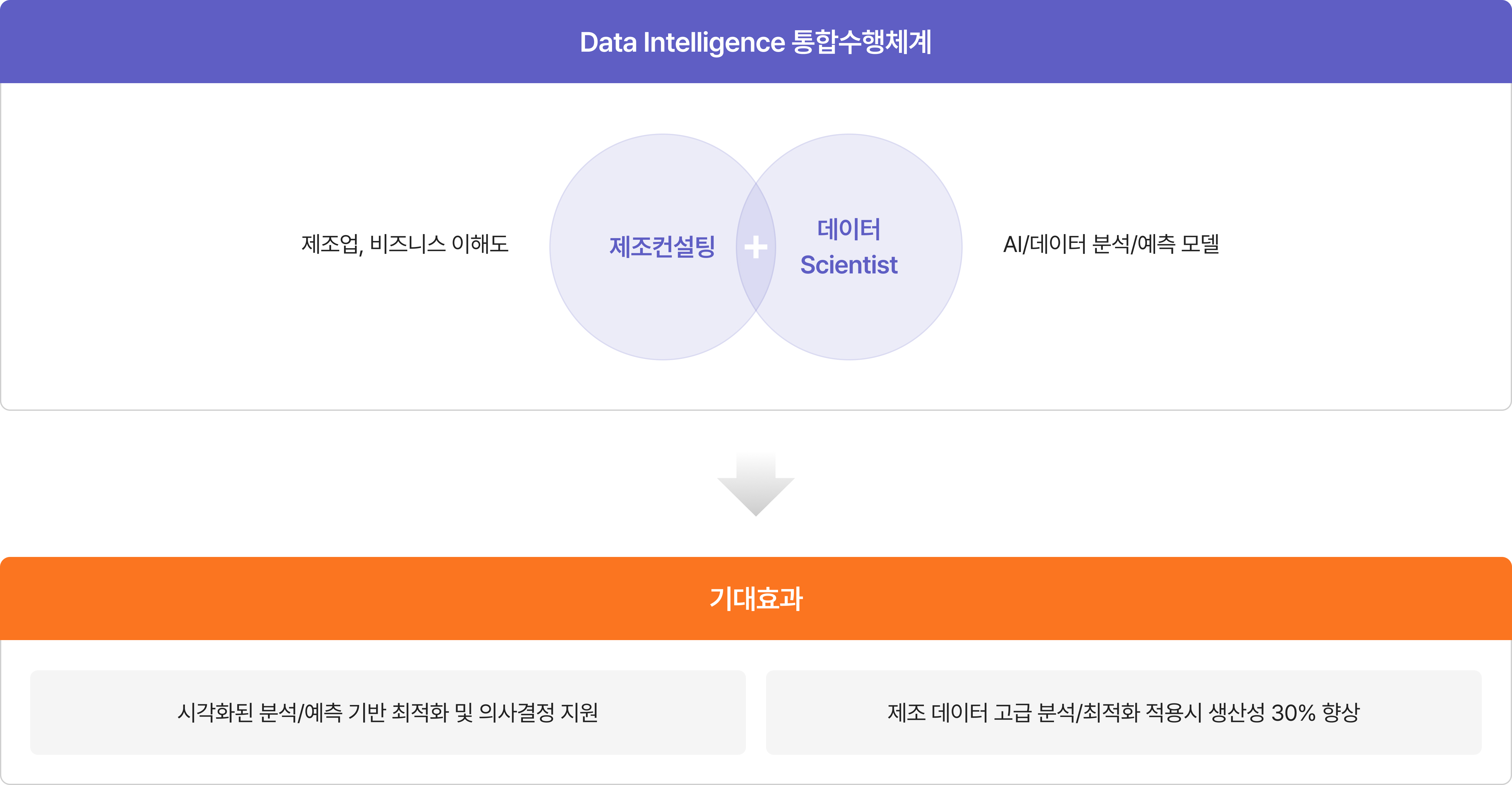Click the AI/데이터 text on the right
The image size is (1512, 785).
(1045, 244)
